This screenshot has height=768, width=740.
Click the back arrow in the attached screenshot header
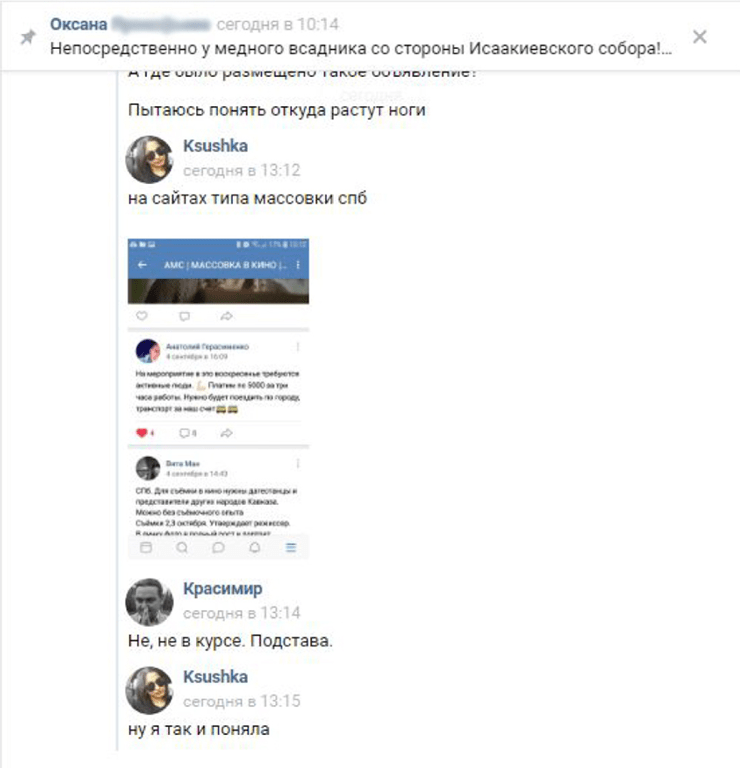click(x=142, y=265)
